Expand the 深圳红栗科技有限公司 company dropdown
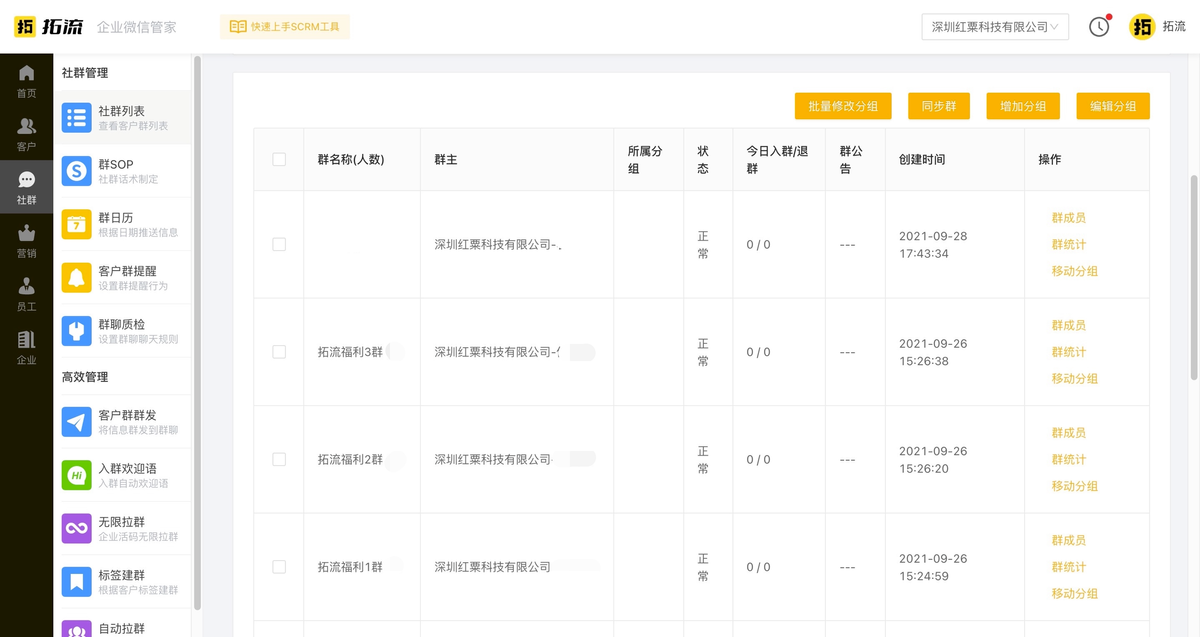1200x637 pixels. tap(994, 27)
